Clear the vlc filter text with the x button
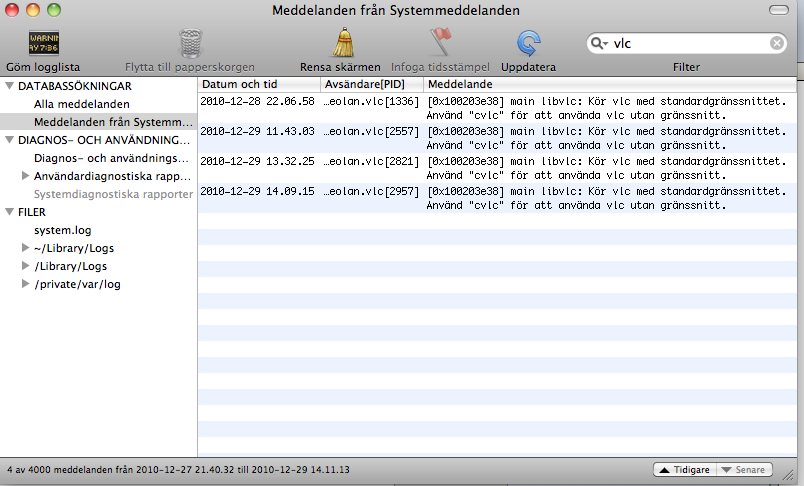The height and width of the screenshot is (486, 804). pos(777,43)
